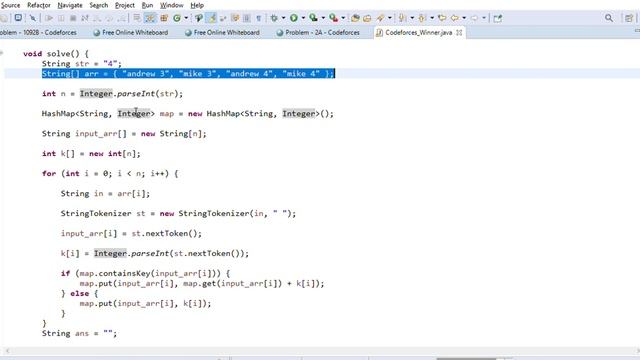The image size is (640, 360).
Task: Open the Run menu
Action: (x=147, y=5)
